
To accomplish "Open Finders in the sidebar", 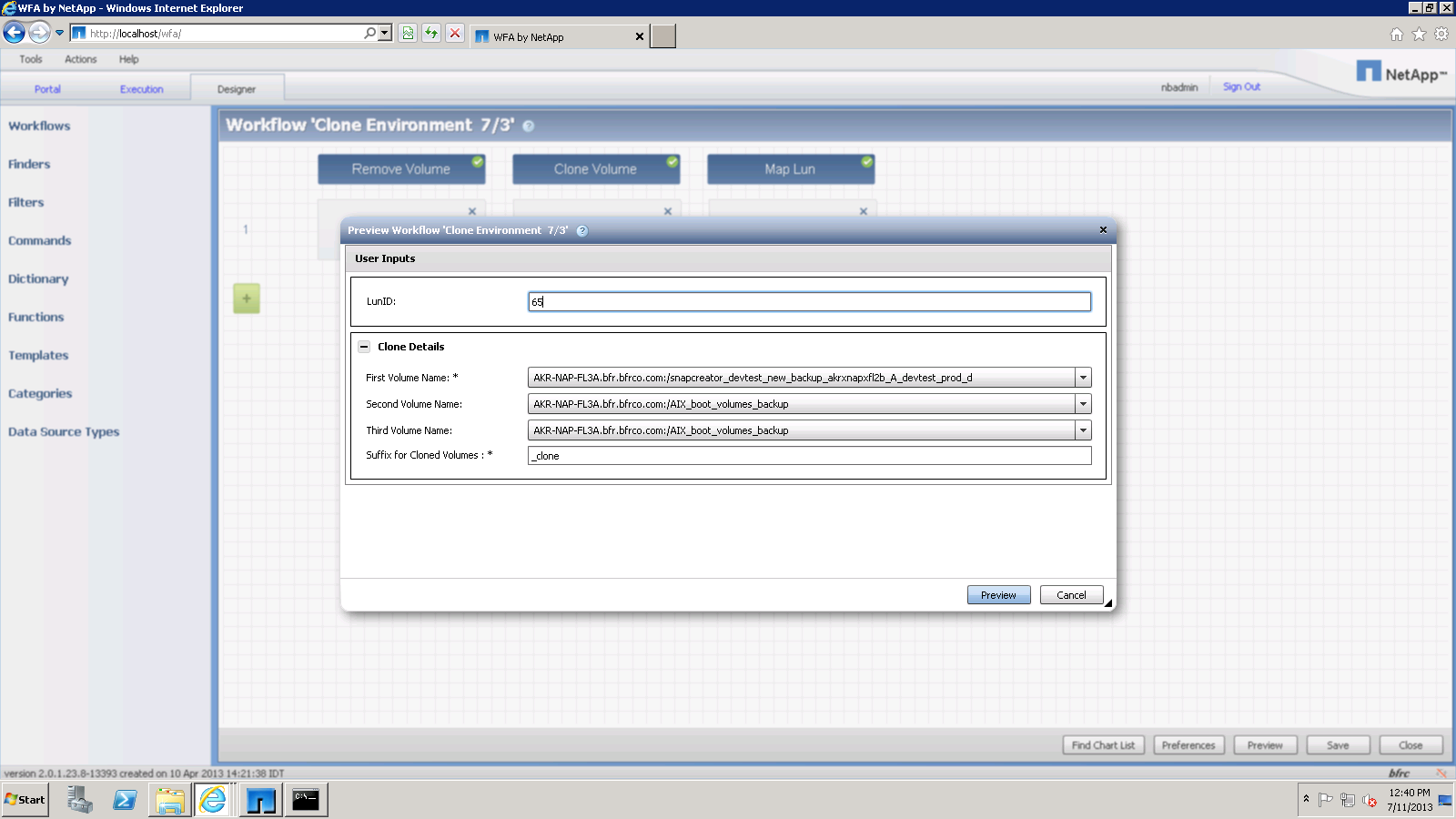I will 29,165.
